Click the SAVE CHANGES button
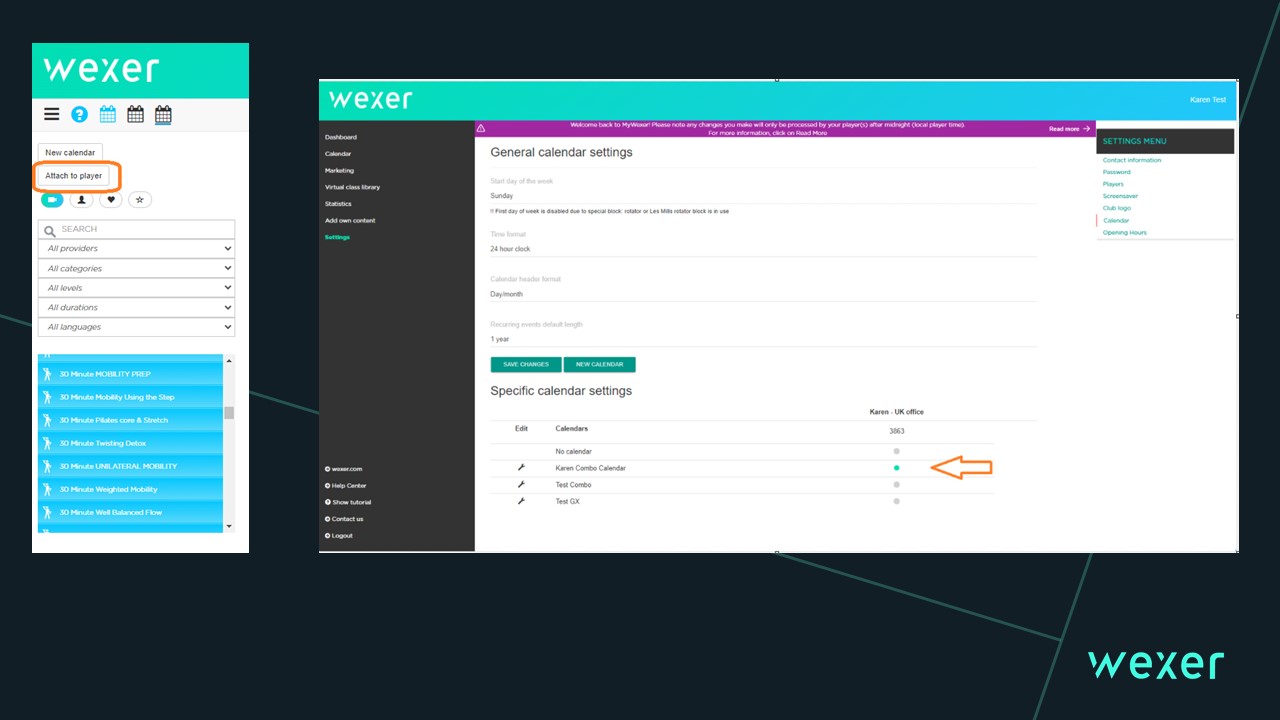This screenshot has height=720, width=1280. point(525,364)
